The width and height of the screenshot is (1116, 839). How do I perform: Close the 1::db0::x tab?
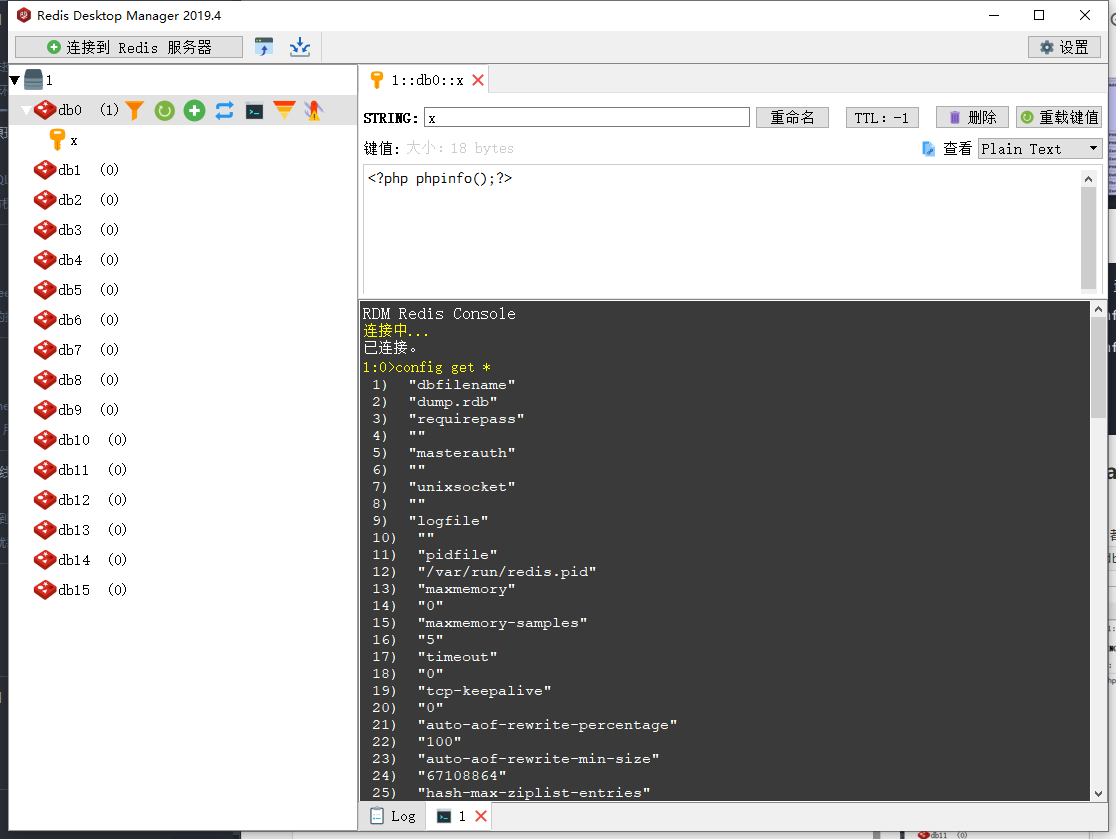(478, 80)
